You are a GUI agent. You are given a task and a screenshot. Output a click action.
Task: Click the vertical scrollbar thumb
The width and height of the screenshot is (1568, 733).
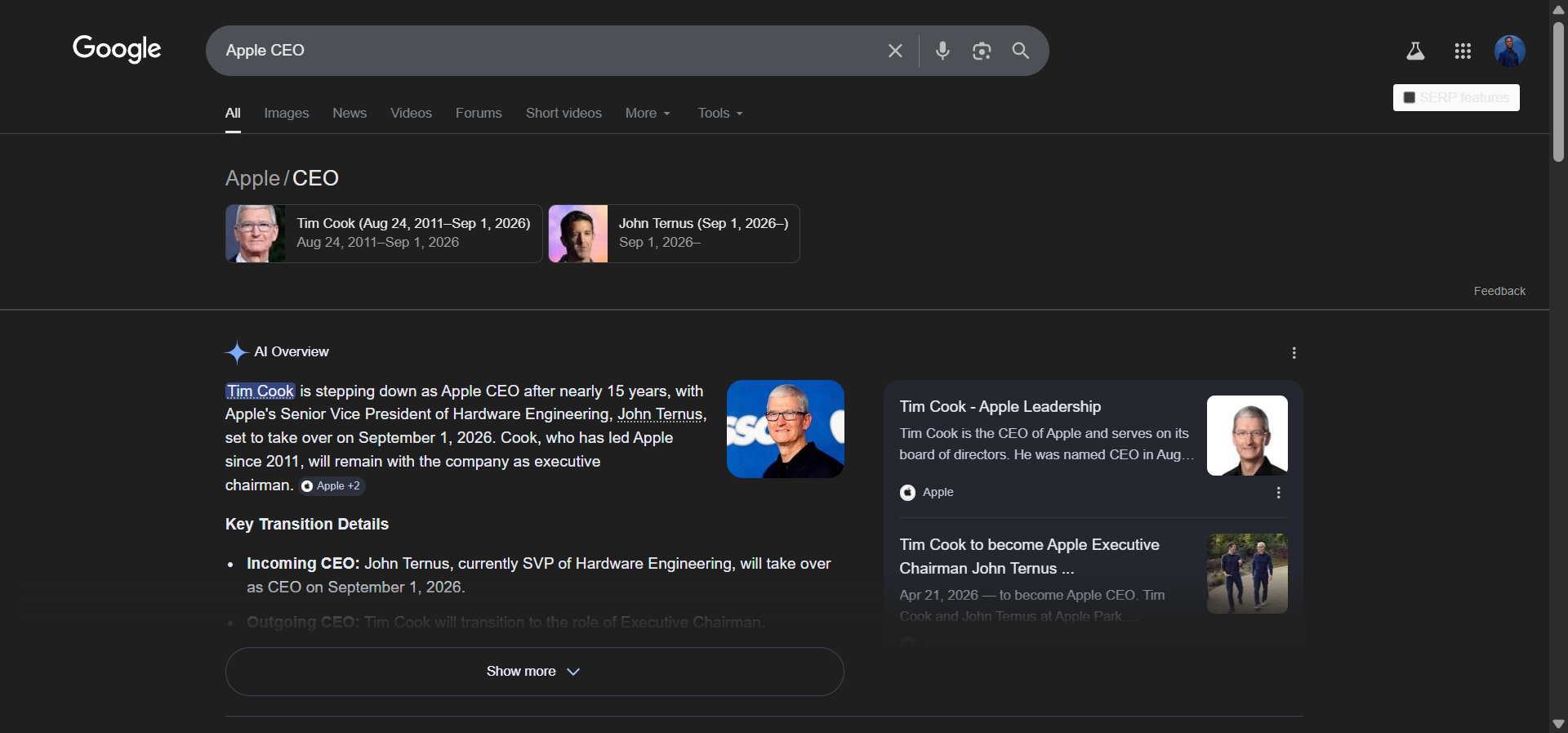tap(1558, 92)
